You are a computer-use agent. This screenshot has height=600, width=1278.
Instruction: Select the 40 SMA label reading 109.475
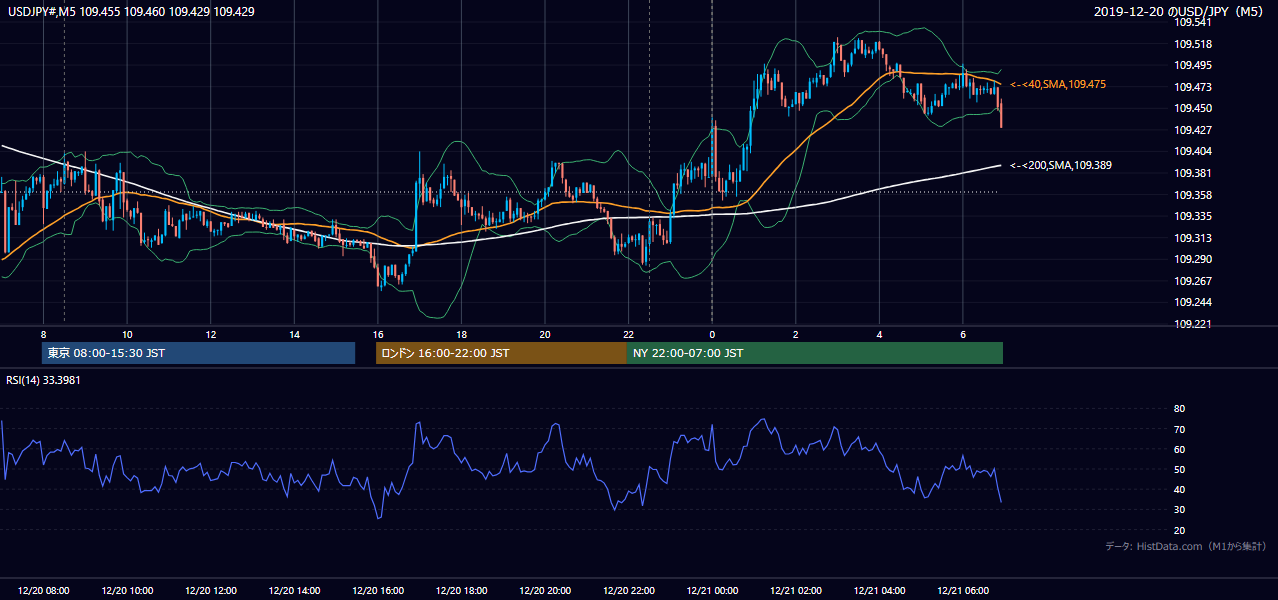click(x=1057, y=85)
